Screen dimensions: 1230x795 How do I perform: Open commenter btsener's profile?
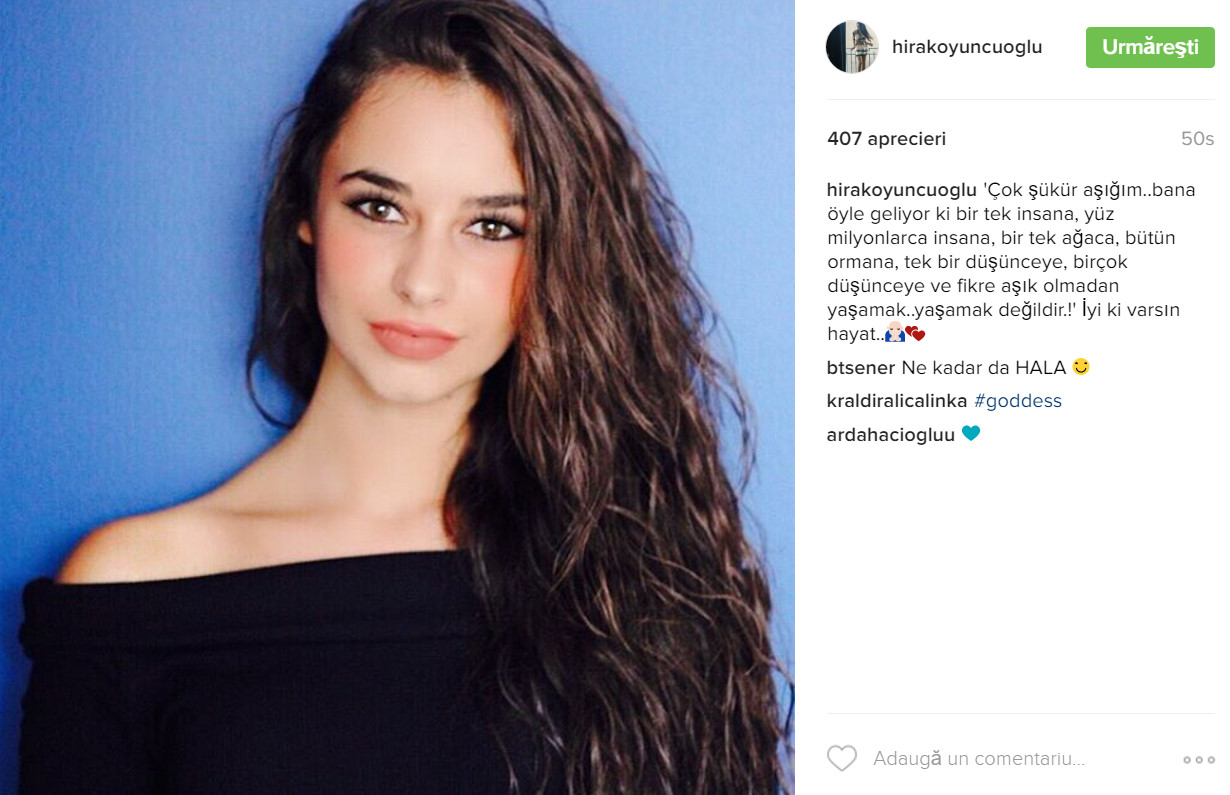[861, 367]
